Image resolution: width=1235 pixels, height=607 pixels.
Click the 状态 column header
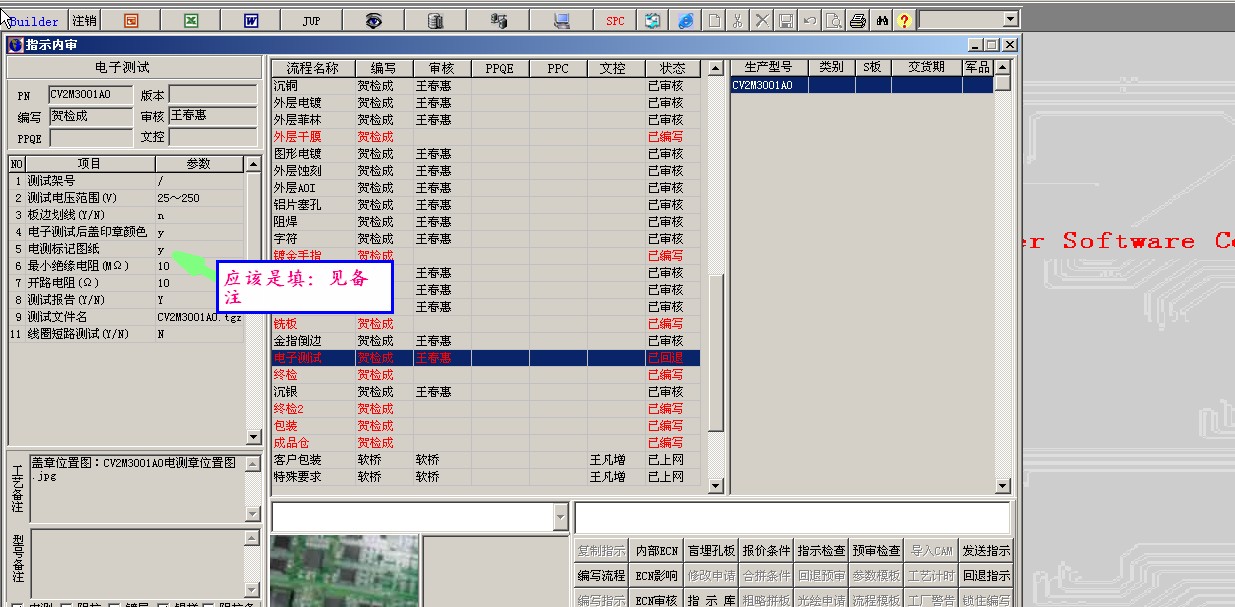coord(673,68)
